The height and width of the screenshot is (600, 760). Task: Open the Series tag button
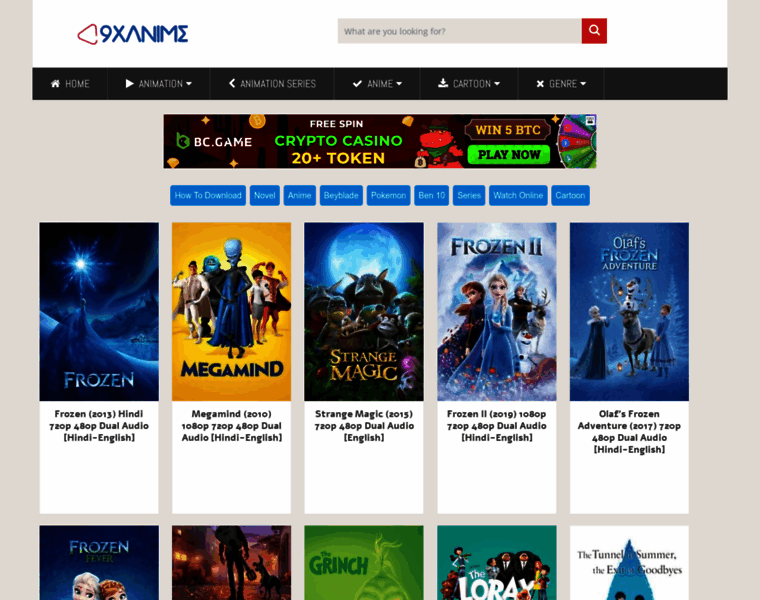pyautogui.click(x=469, y=195)
